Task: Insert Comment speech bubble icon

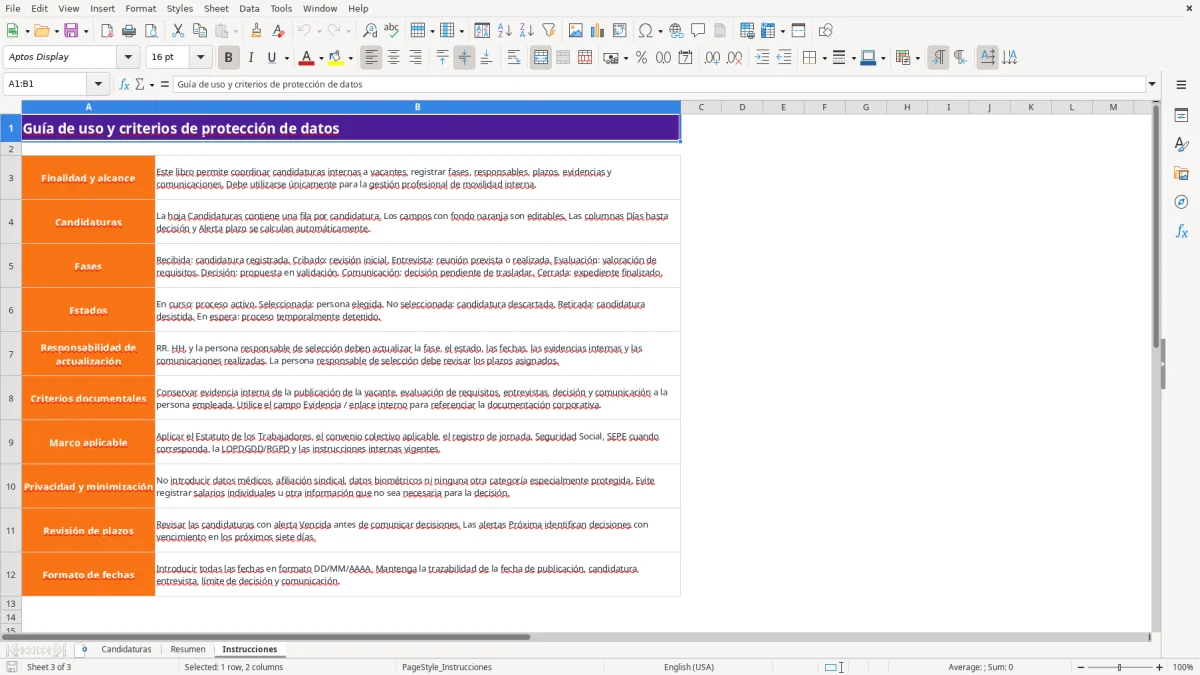Action: pos(698,31)
